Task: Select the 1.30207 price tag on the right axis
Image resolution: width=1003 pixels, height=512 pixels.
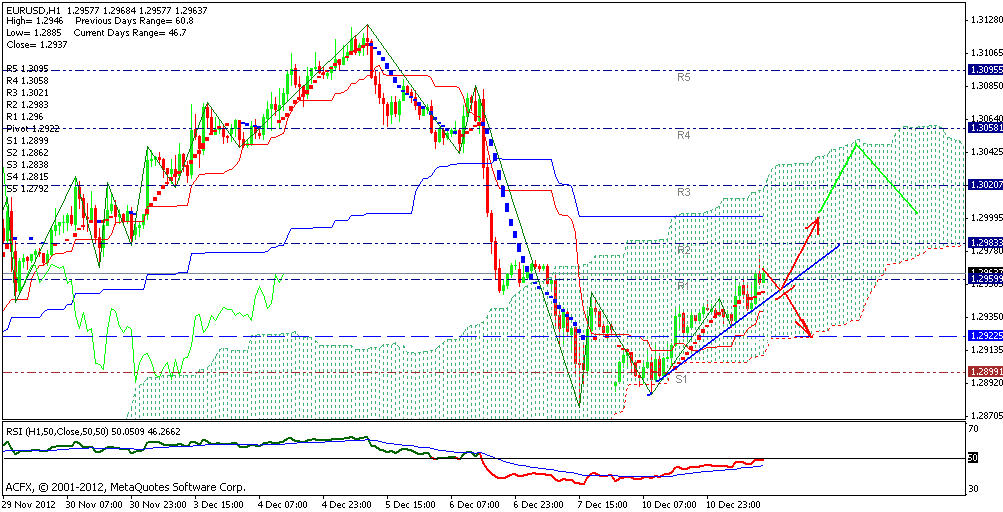Action: point(984,185)
